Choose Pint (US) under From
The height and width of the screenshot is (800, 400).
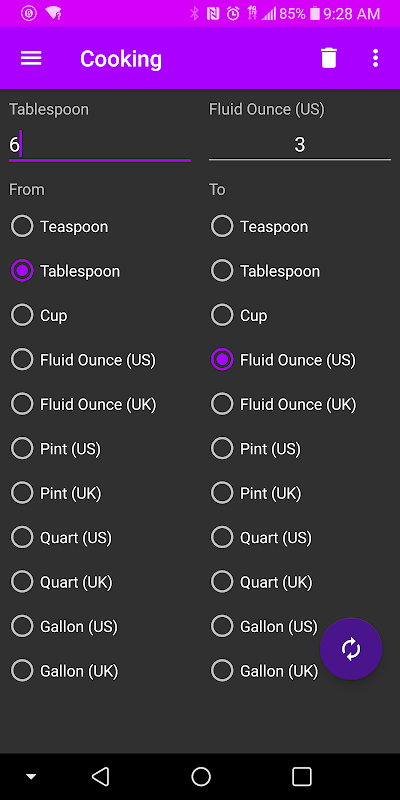coord(56,449)
